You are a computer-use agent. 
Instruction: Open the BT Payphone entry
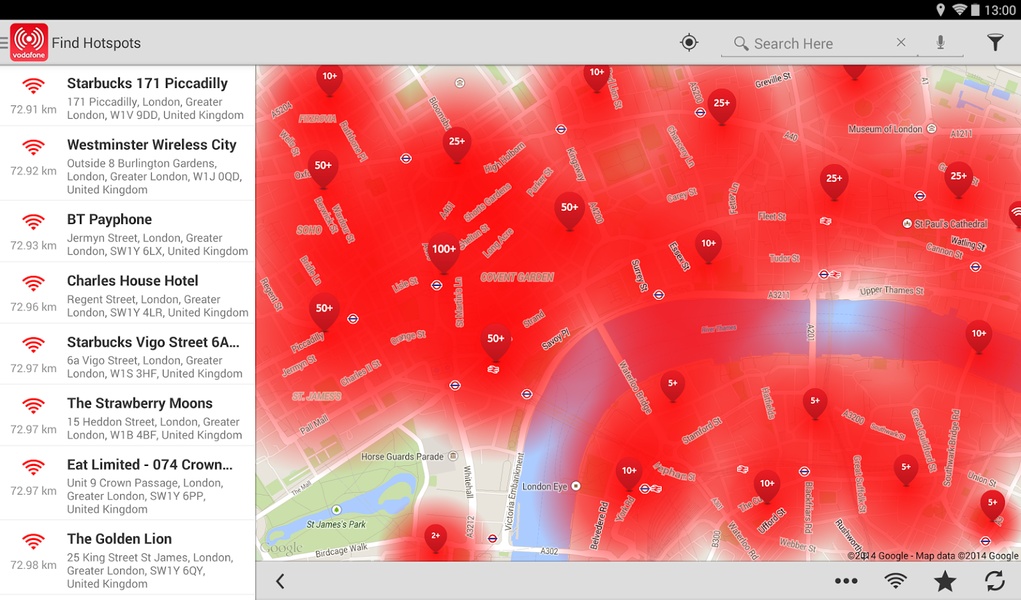coord(128,233)
